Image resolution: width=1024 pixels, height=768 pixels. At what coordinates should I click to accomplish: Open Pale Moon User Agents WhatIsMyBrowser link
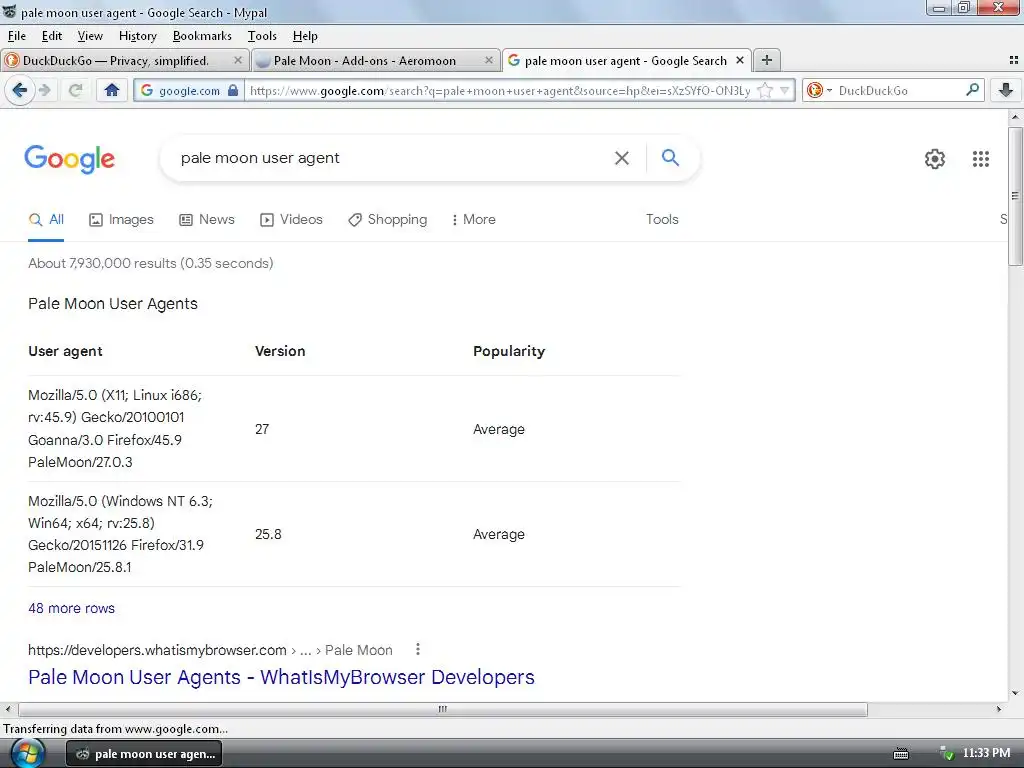pos(281,677)
